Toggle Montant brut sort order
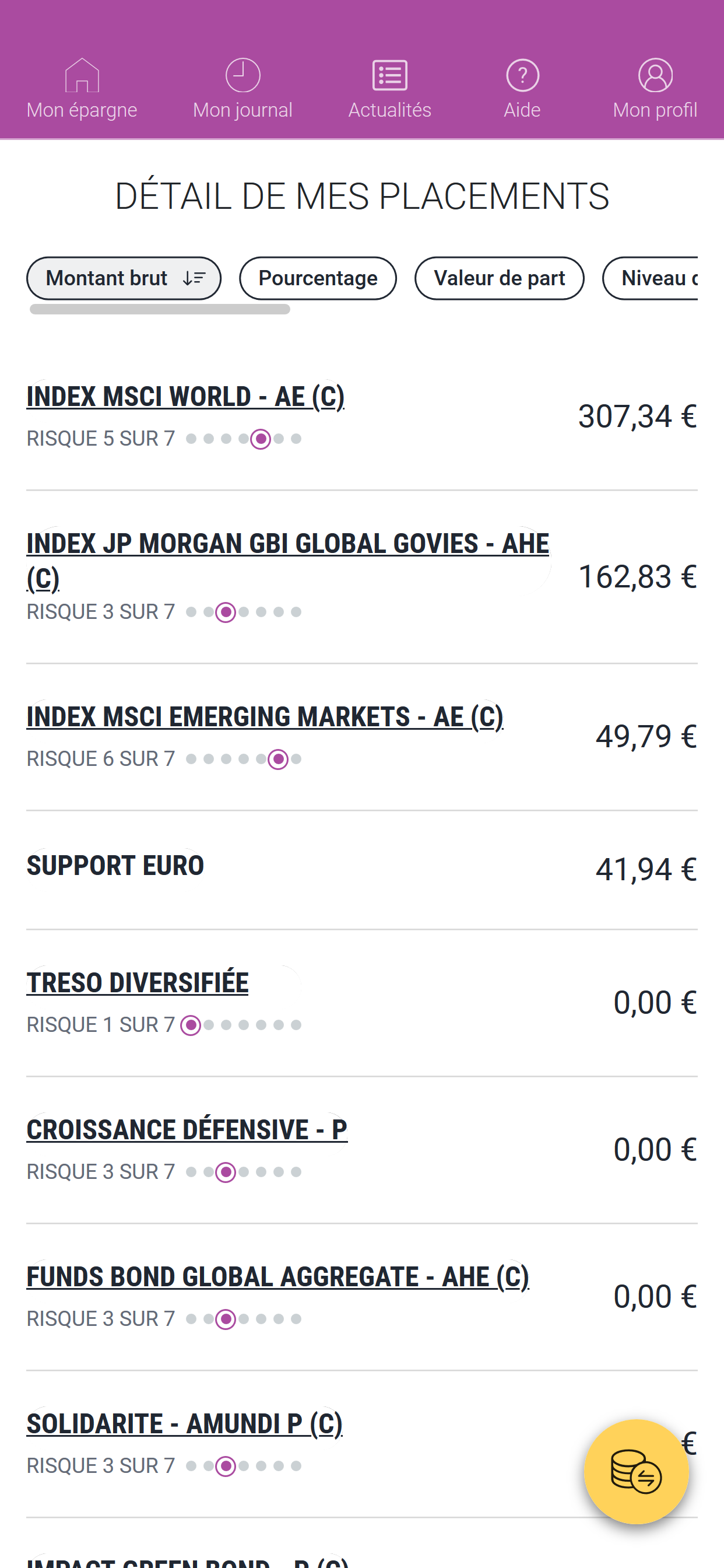The width and height of the screenshot is (724, 1568). (x=124, y=278)
